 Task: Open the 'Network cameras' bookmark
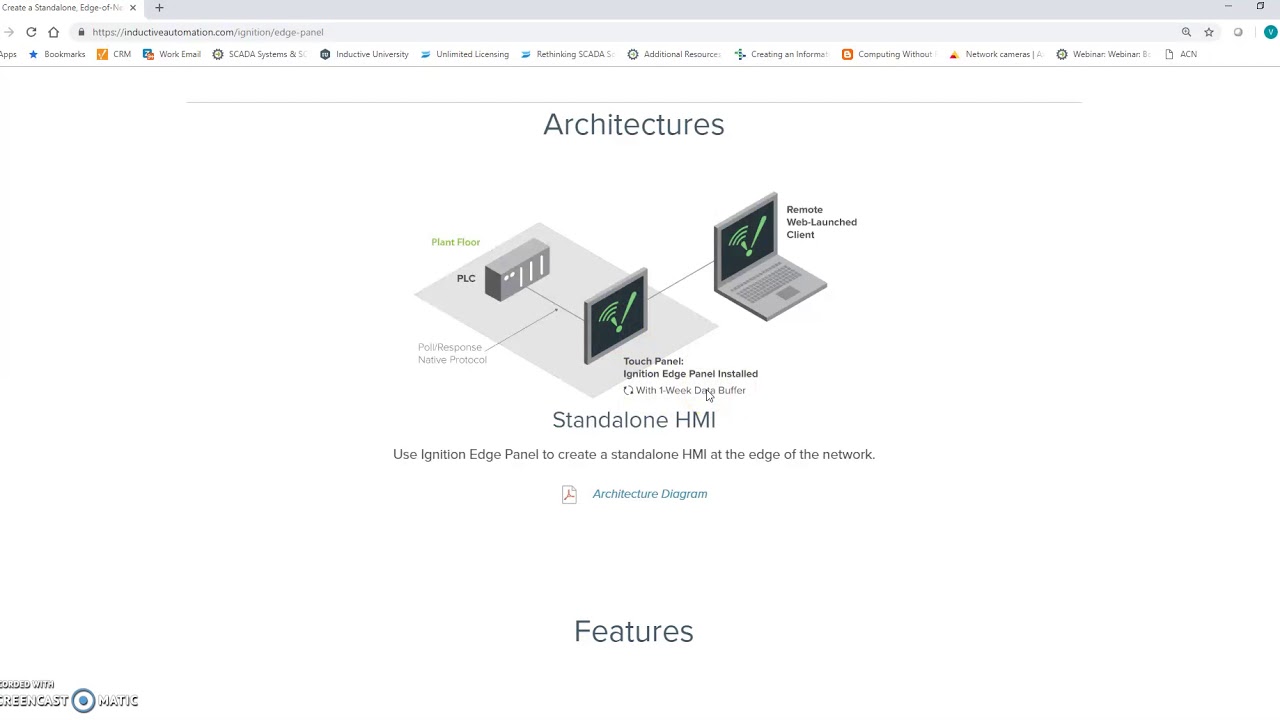[995, 54]
